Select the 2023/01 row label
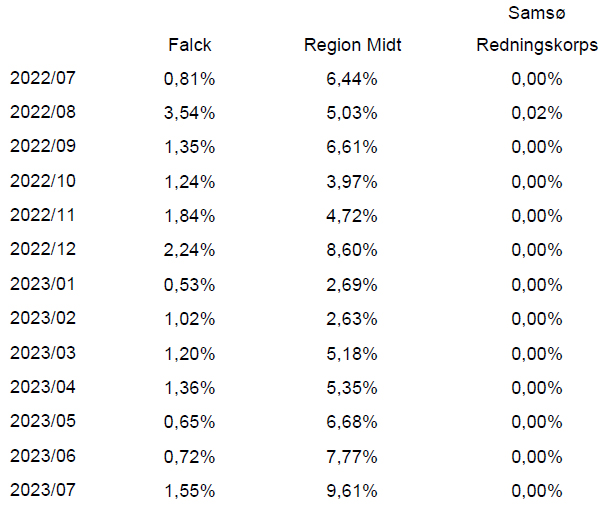 click(x=43, y=284)
